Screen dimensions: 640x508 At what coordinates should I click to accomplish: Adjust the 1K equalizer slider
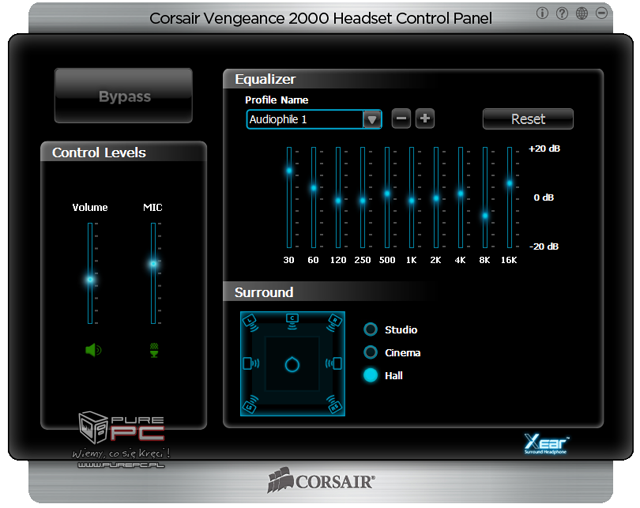point(411,200)
